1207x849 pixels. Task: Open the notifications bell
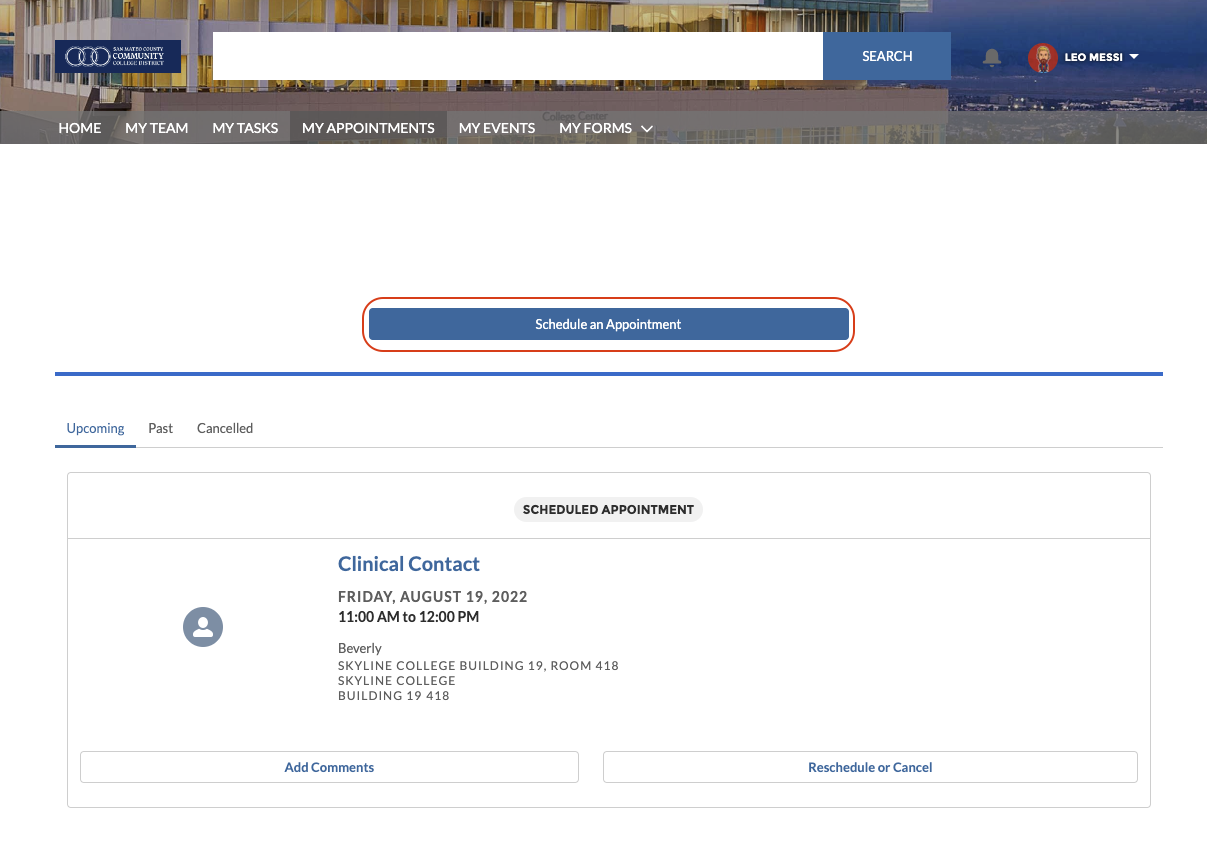tap(992, 57)
